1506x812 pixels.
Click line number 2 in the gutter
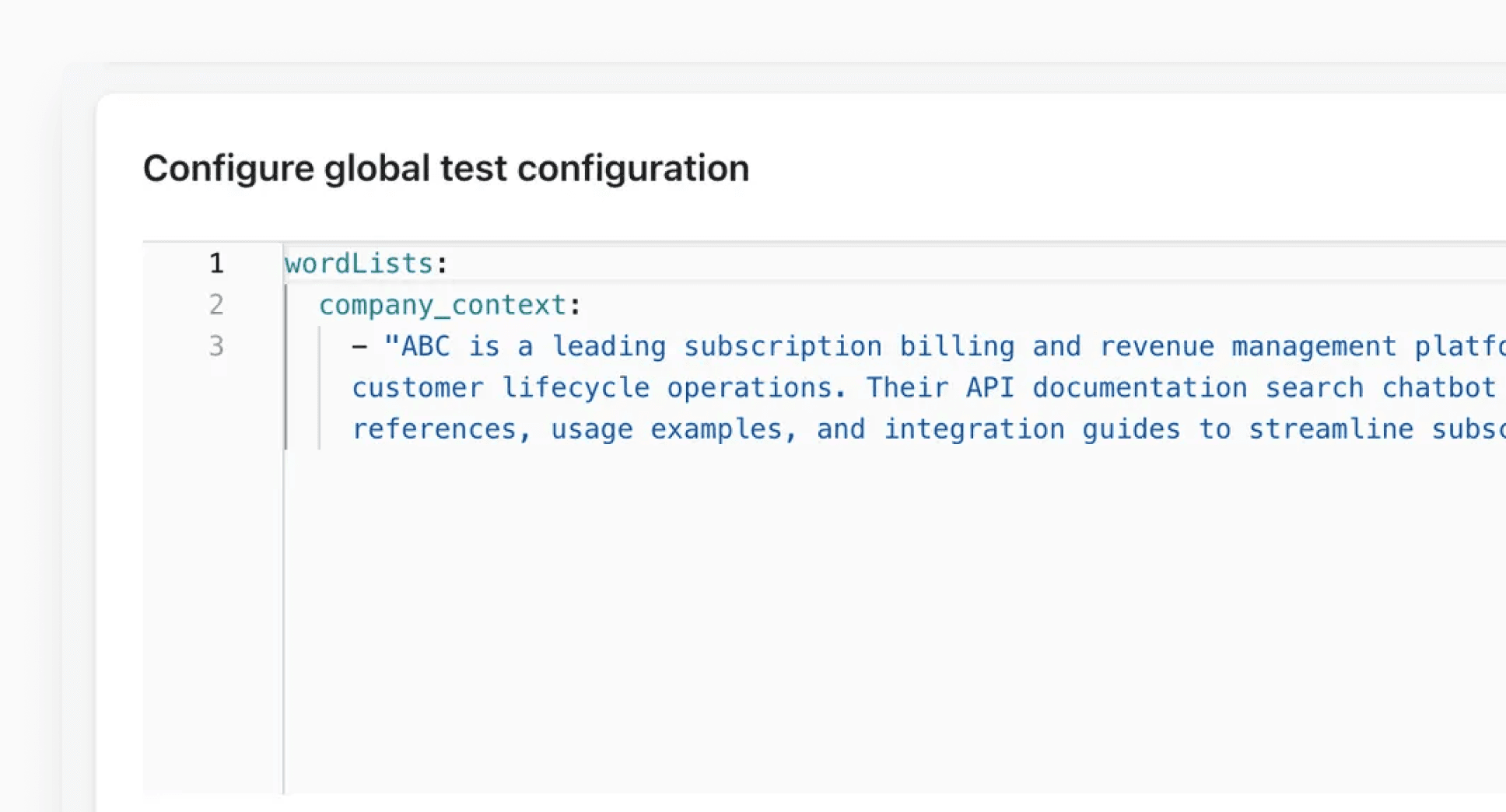point(217,304)
